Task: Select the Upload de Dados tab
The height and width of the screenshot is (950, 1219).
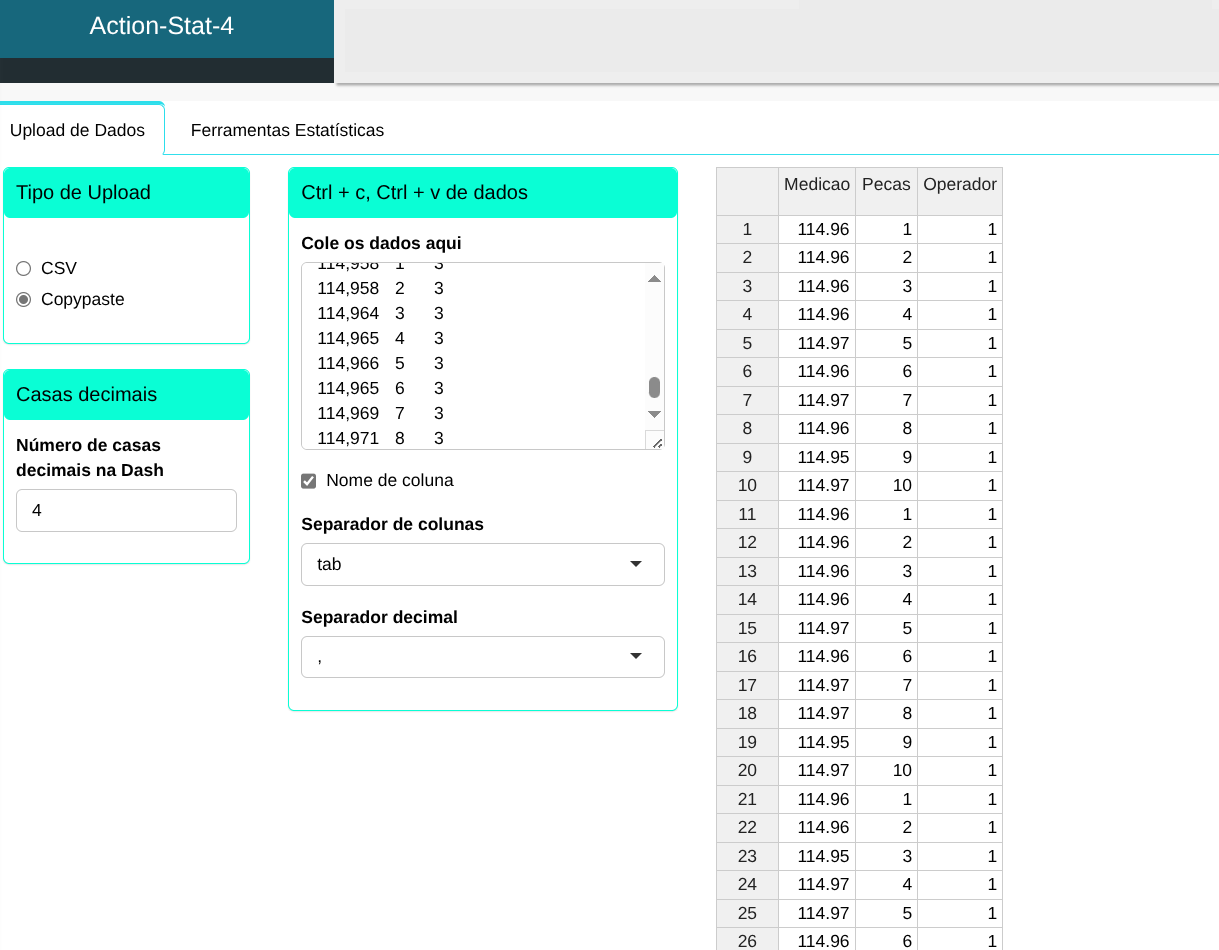Action: [77, 130]
